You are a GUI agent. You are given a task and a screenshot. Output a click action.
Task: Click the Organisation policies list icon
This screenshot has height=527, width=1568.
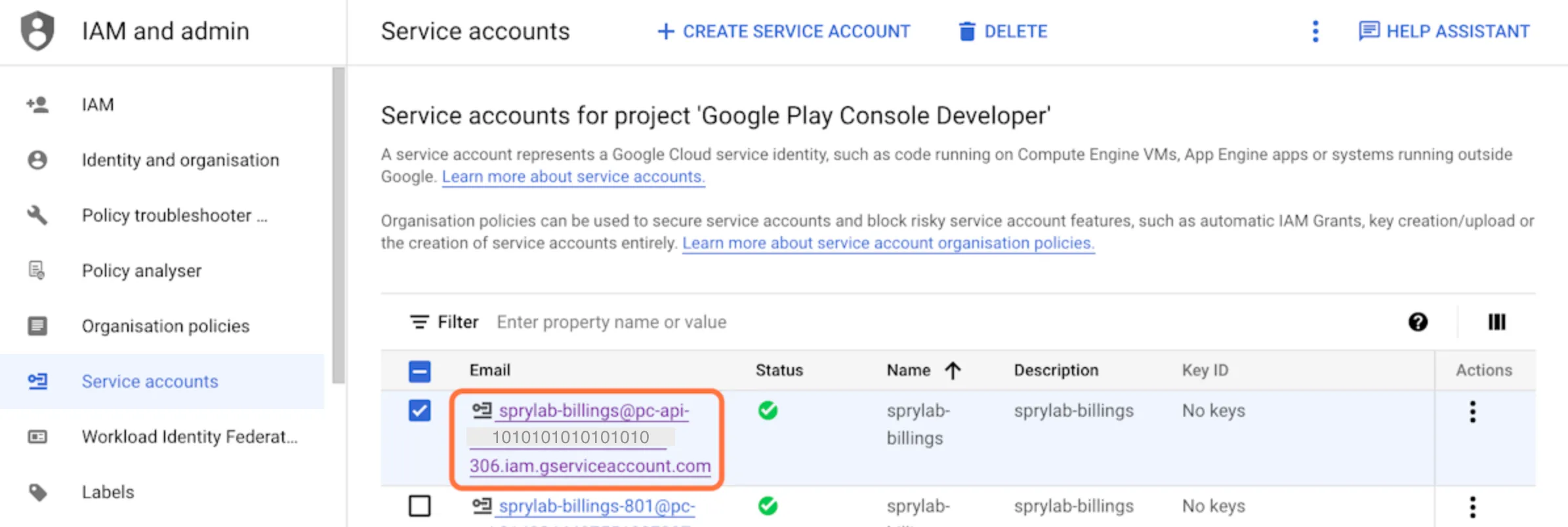[x=37, y=326]
